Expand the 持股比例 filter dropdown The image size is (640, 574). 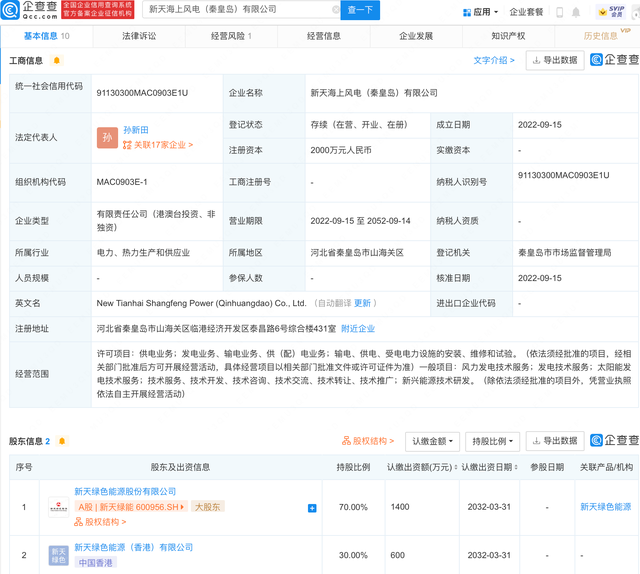(x=493, y=441)
